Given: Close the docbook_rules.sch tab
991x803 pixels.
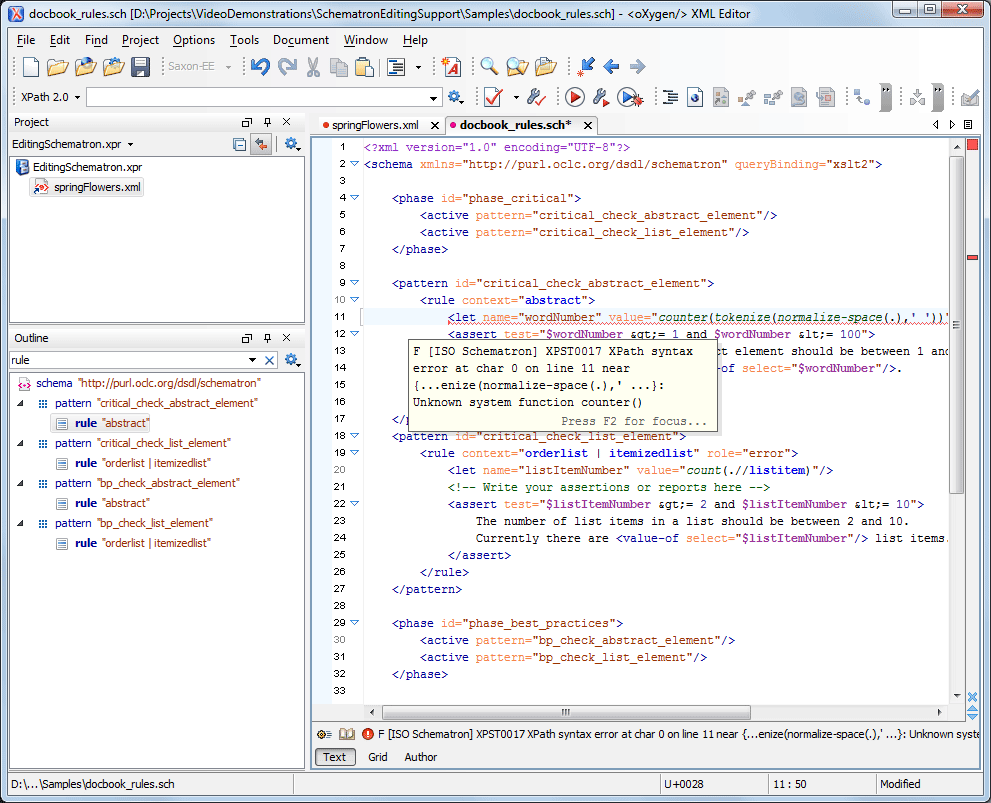Looking at the screenshot, I should point(587,125).
